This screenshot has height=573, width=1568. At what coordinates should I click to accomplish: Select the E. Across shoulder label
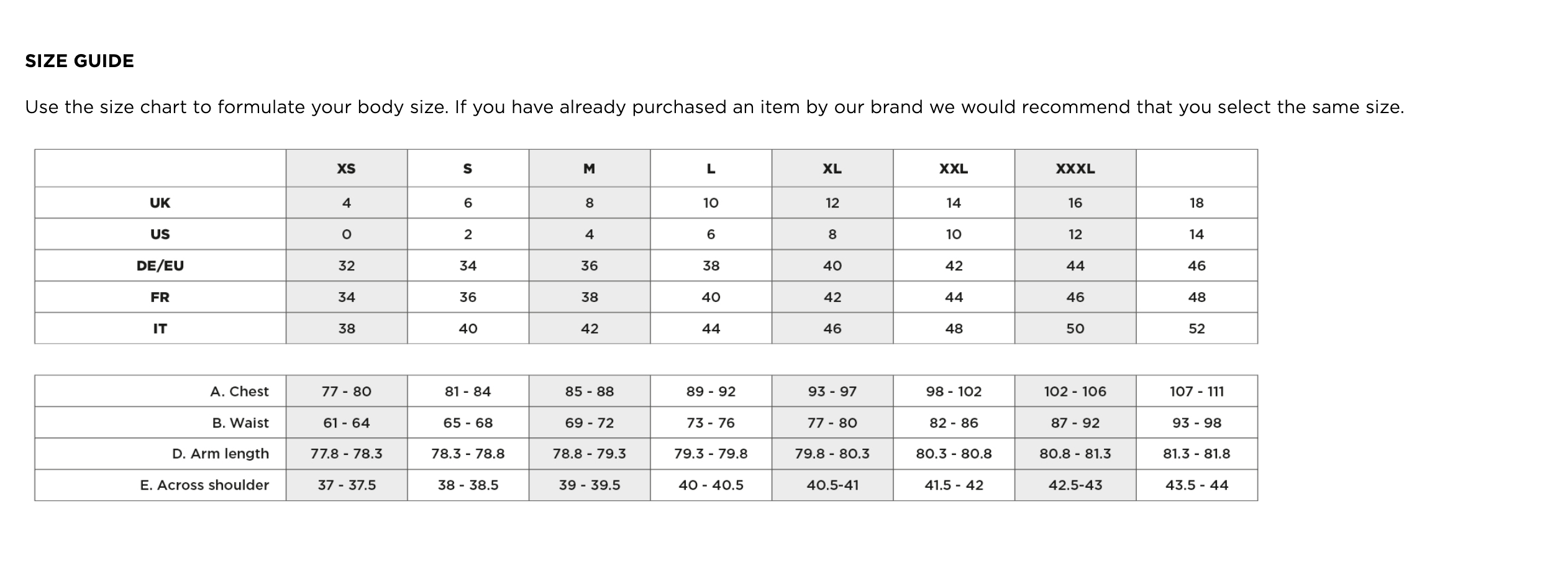point(204,485)
